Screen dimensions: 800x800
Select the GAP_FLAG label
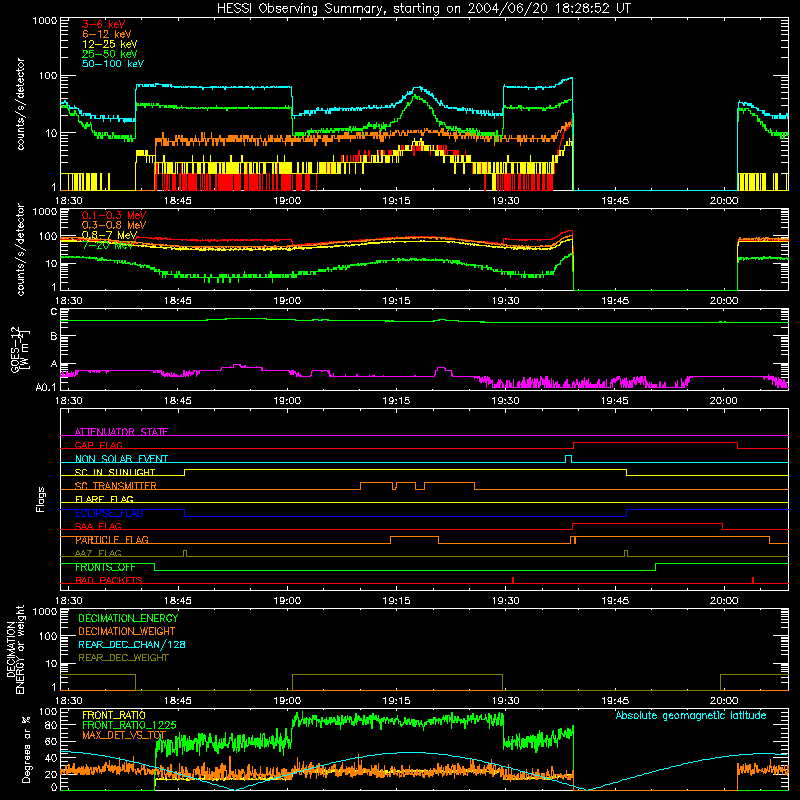(98, 445)
